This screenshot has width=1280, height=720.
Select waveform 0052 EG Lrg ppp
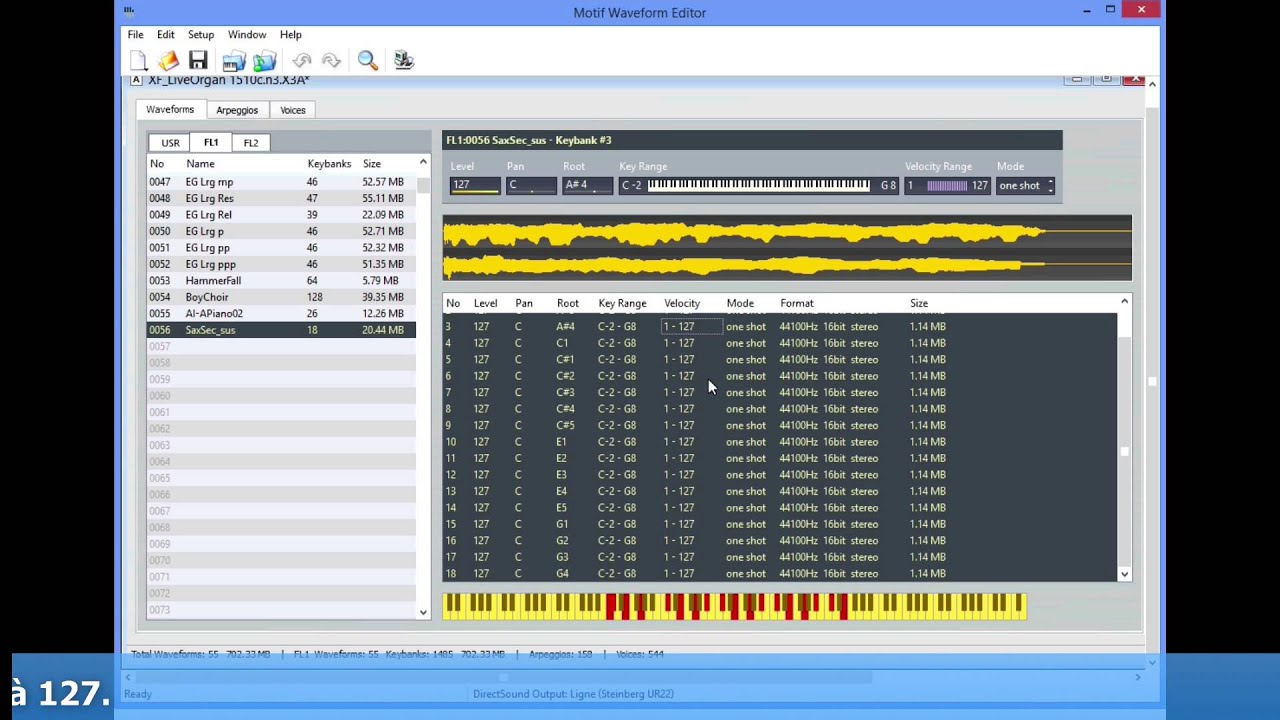(281, 264)
